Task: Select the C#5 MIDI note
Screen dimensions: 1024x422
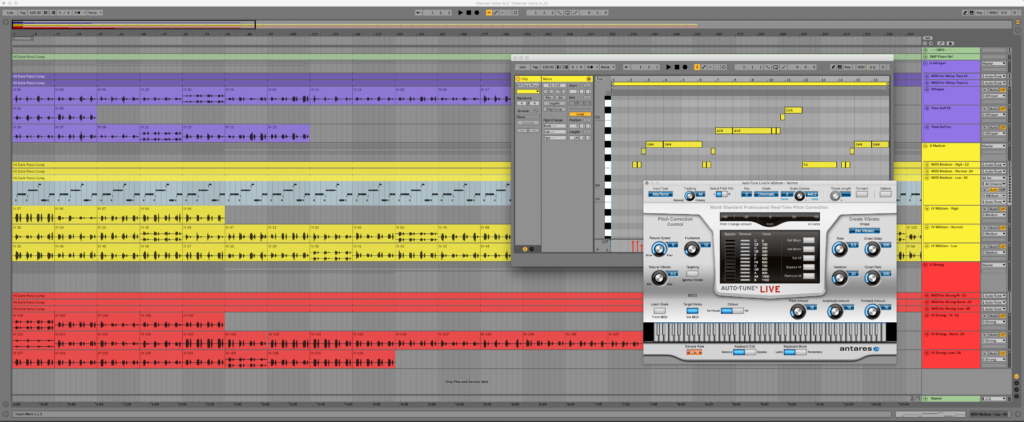Action: [x=793, y=110]
